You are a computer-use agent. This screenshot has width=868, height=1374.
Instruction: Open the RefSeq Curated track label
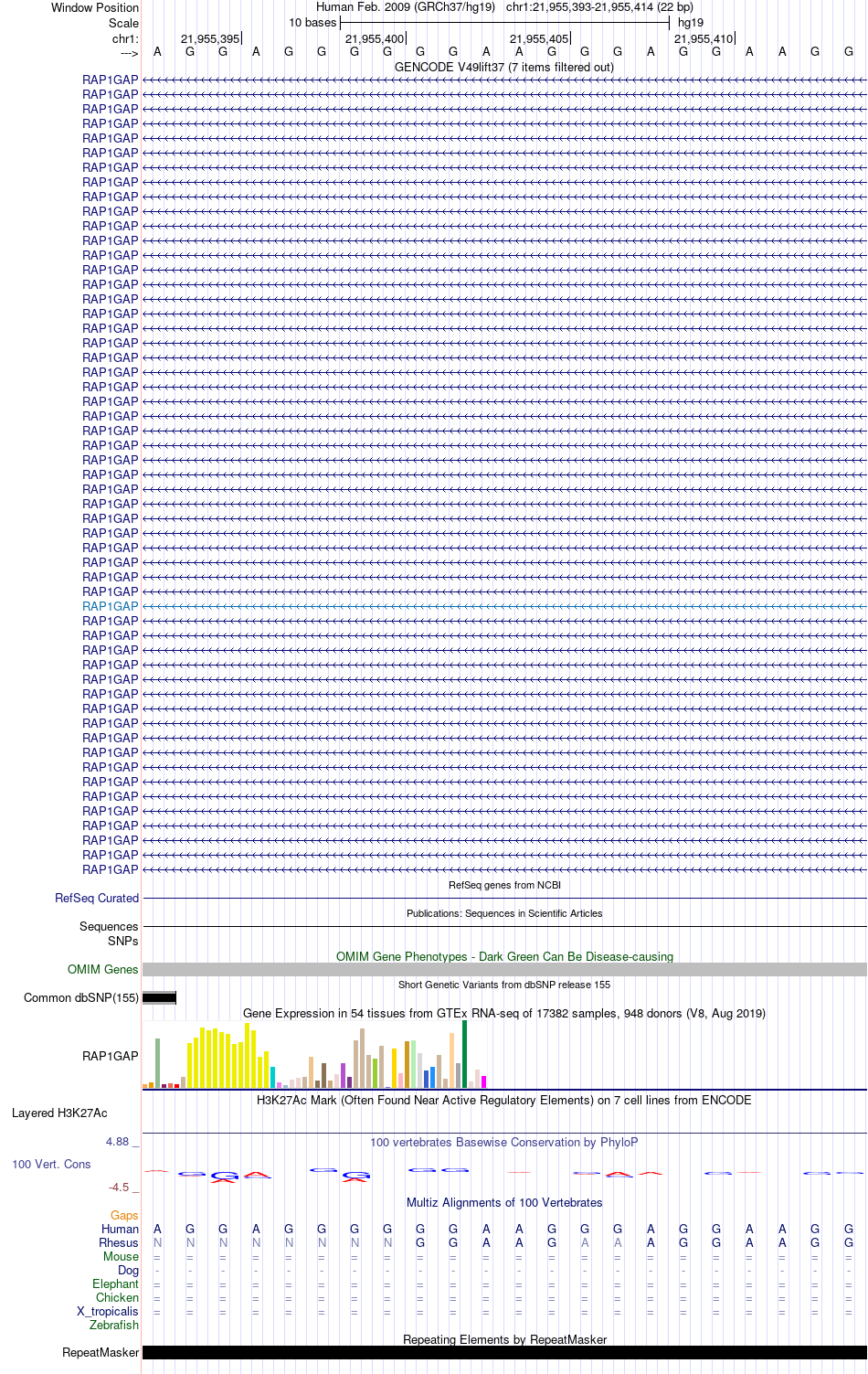click(x=97, y=899)
